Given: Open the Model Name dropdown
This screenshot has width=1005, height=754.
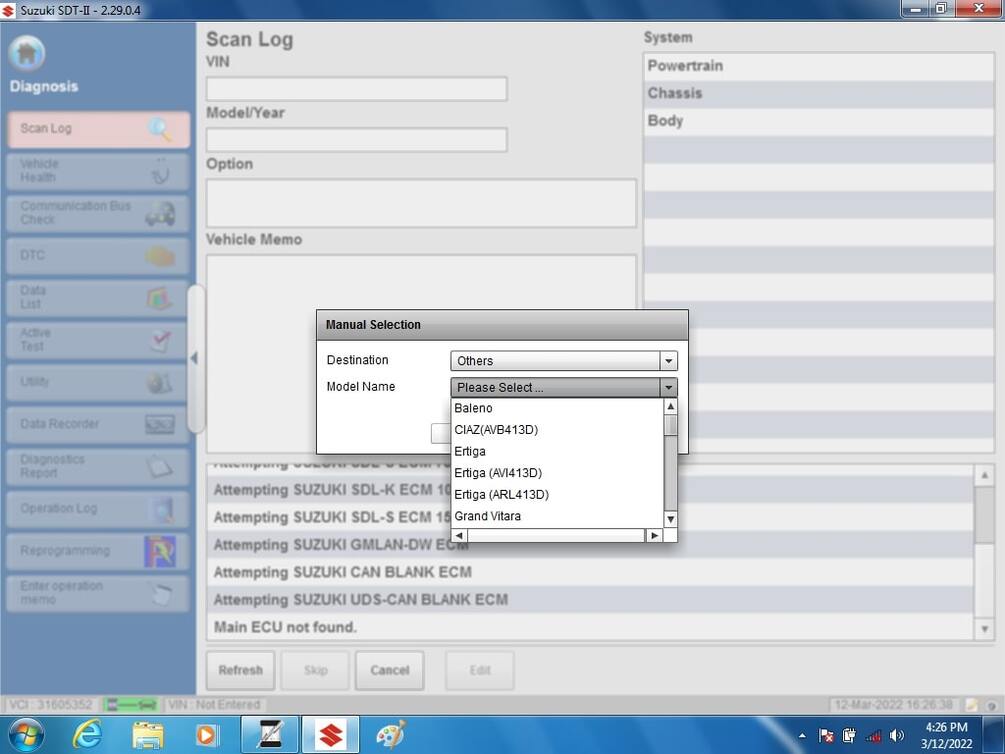Looking at the screenshot, I should (x=668, y=387).
